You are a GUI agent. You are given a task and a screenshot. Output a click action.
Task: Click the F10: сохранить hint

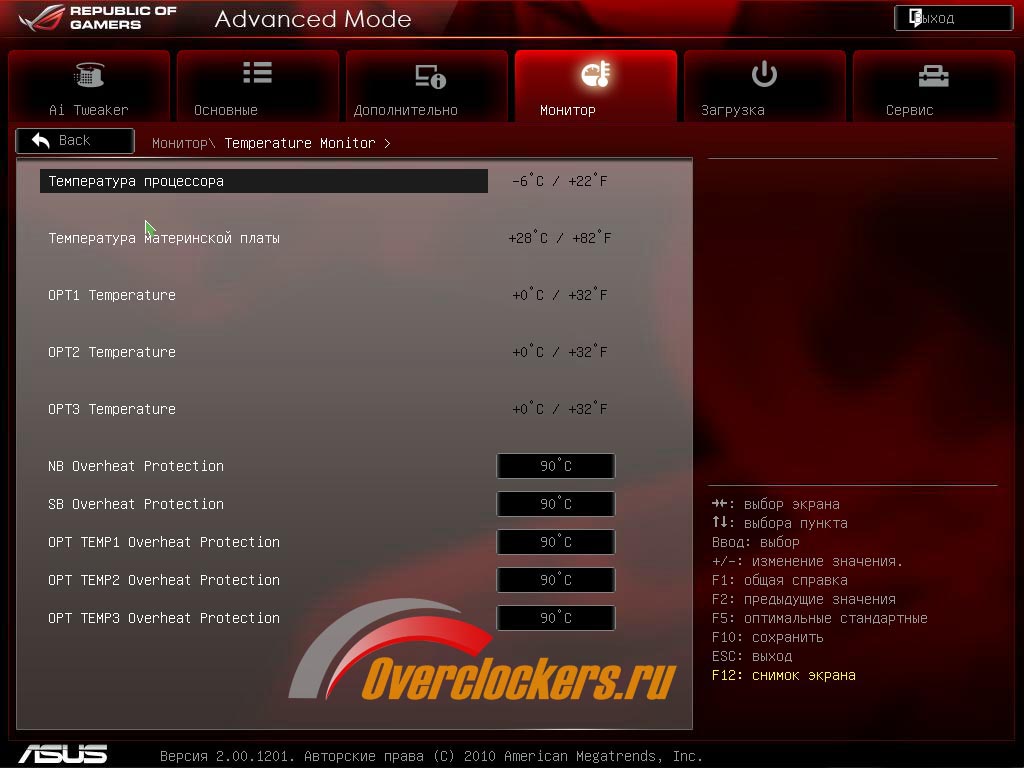point(767,637)
